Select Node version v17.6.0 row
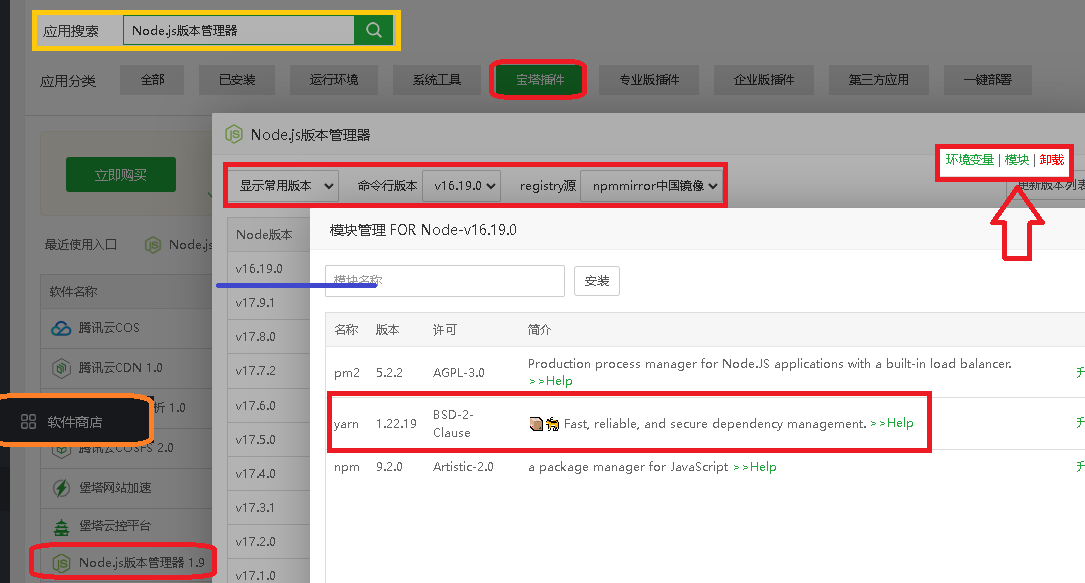 click(x=269, y=405)
